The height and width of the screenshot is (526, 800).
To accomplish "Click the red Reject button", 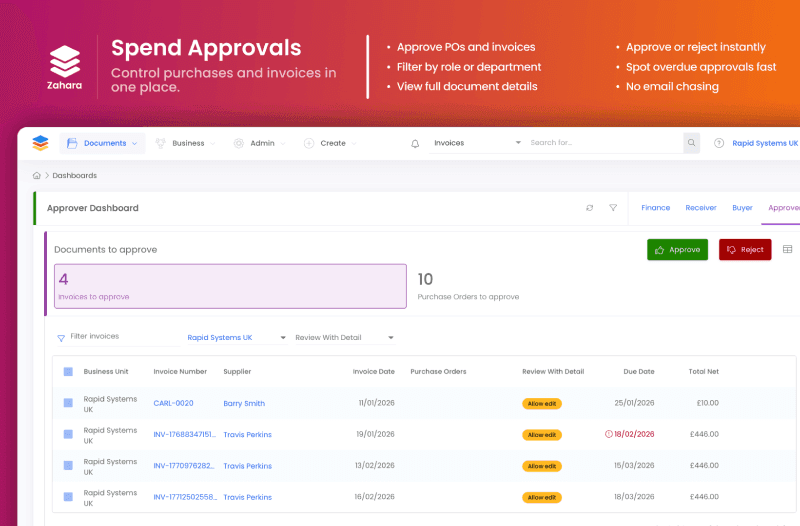I will 745,249.
